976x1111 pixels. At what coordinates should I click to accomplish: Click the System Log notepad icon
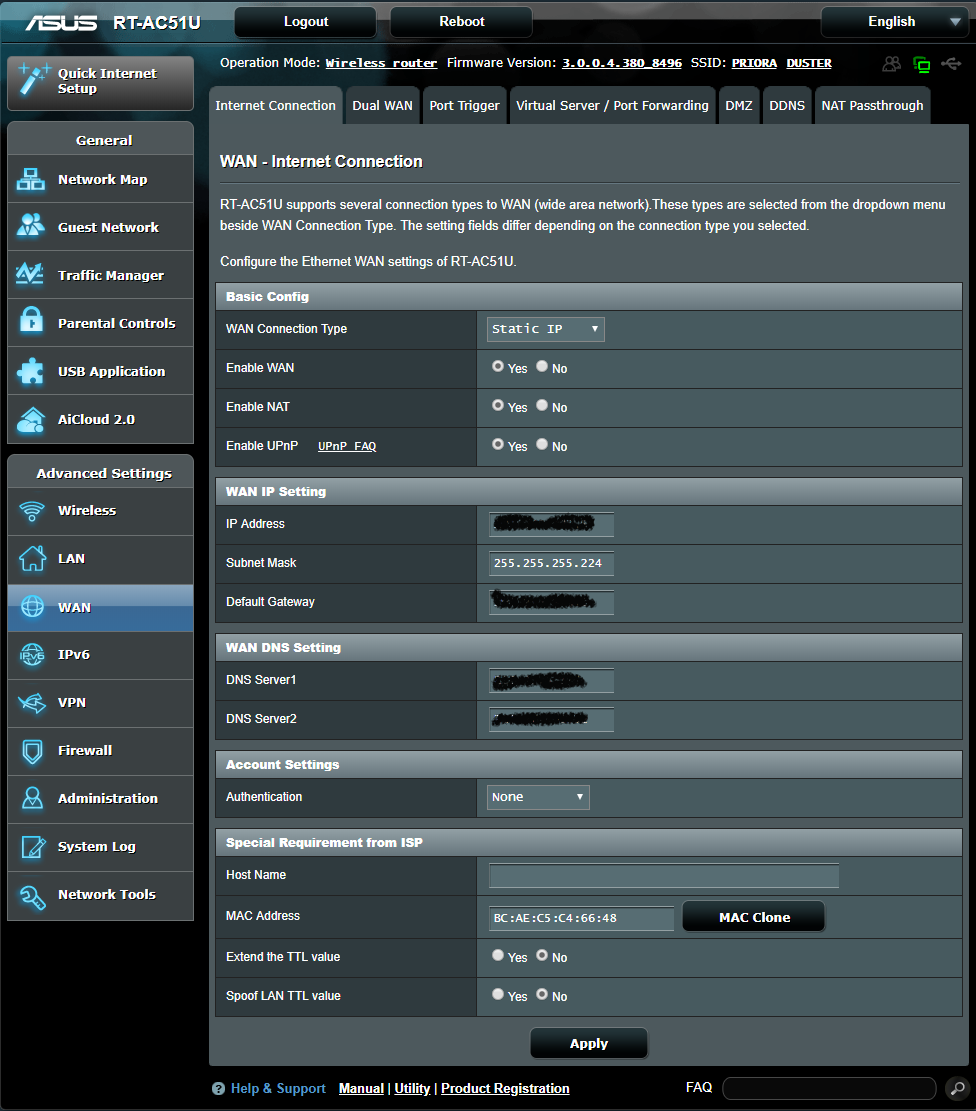32,847
